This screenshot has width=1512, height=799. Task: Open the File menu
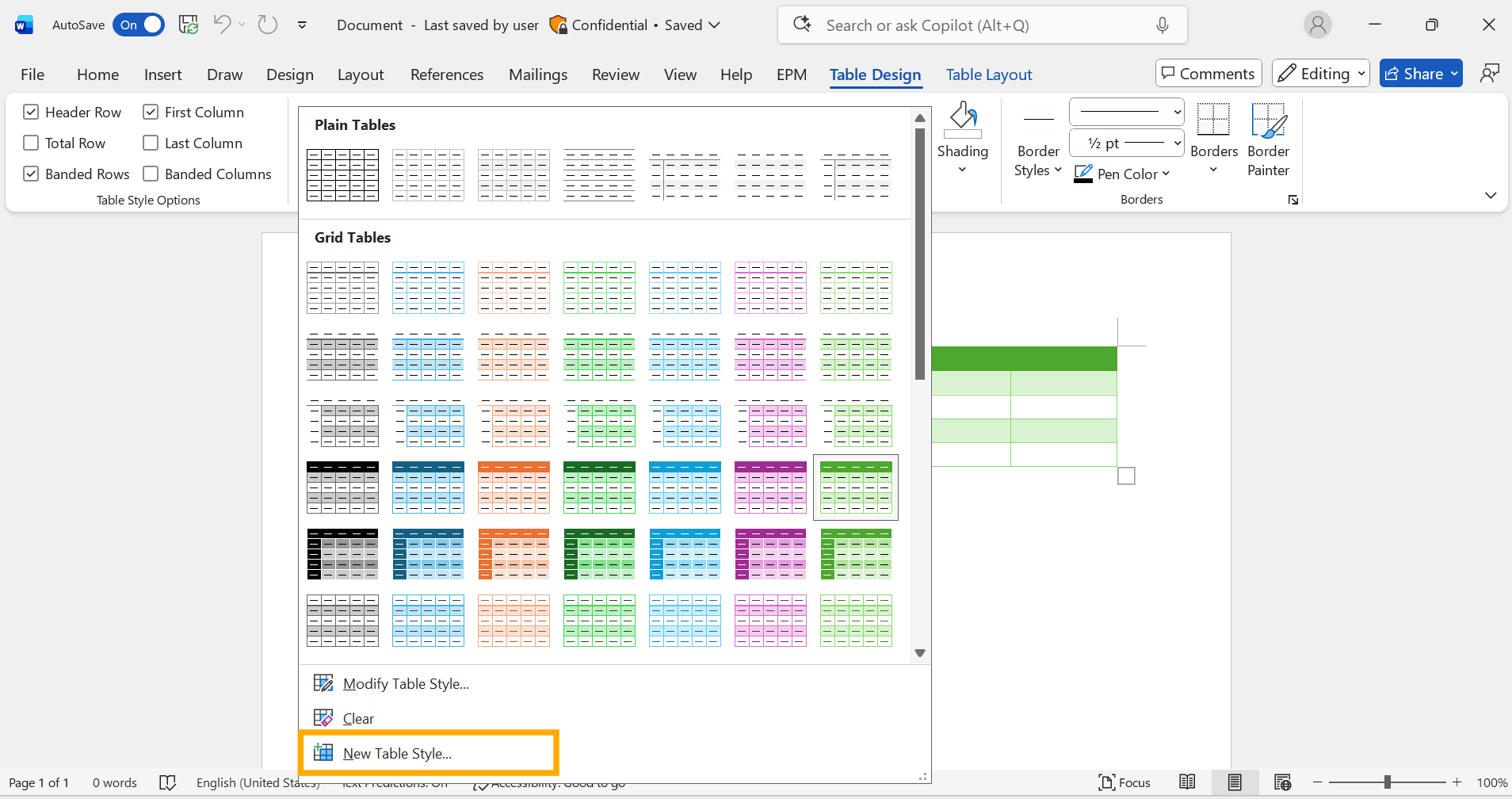pos(32,75)
